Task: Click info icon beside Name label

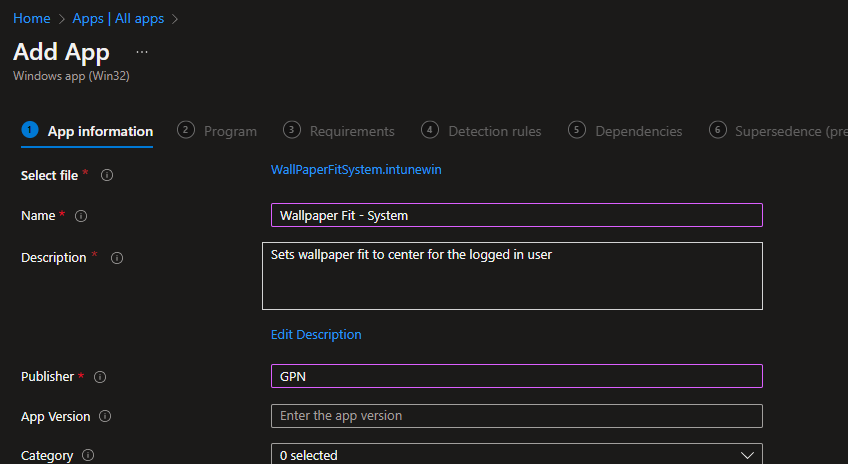Action: [x=82, y=216]
